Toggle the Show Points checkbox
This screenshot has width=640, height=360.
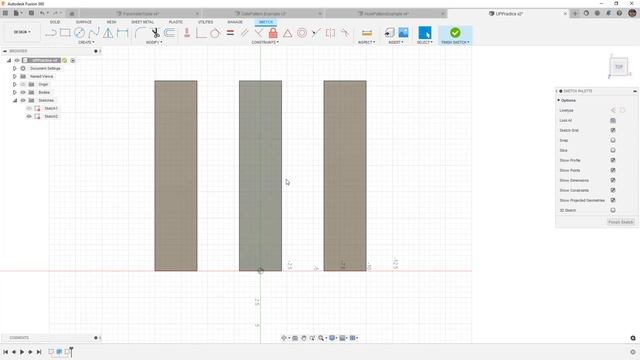(x=613, y=170)
